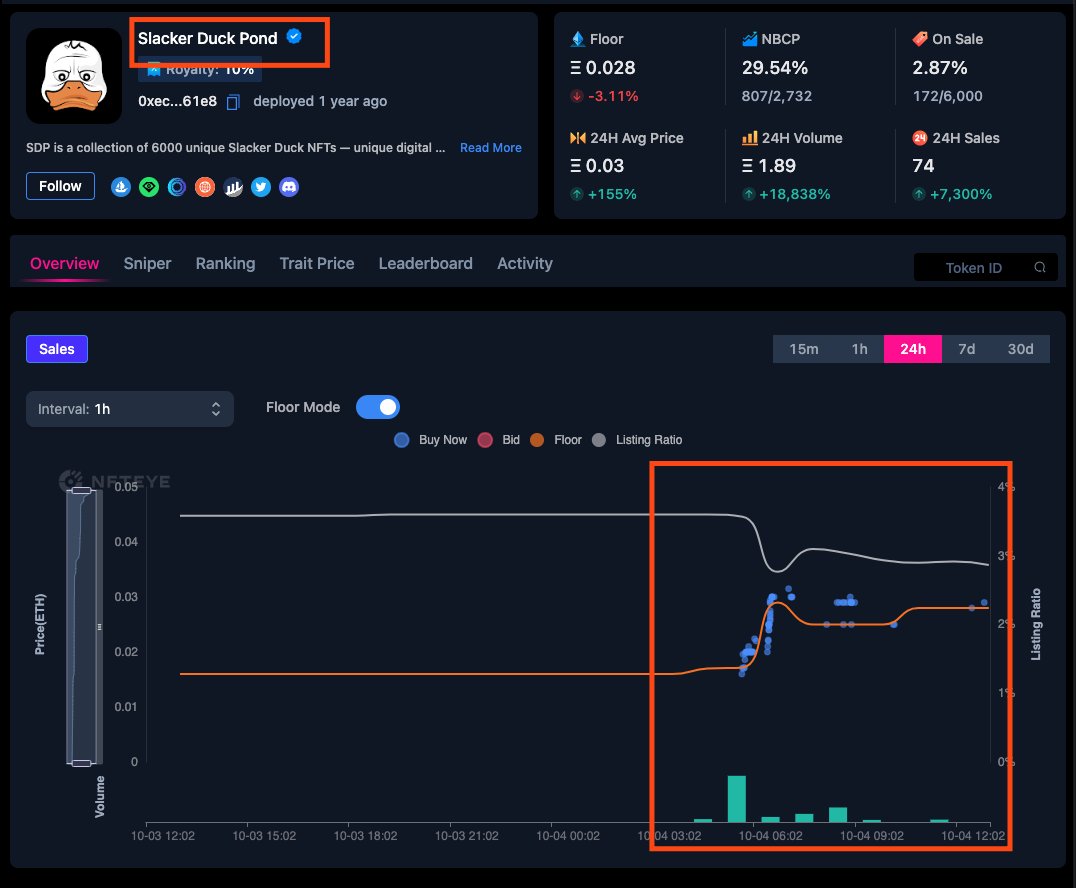Viewport: 1076px width, 888px height.
Task: Focus the Token ID search field
Action: point(985,267)
